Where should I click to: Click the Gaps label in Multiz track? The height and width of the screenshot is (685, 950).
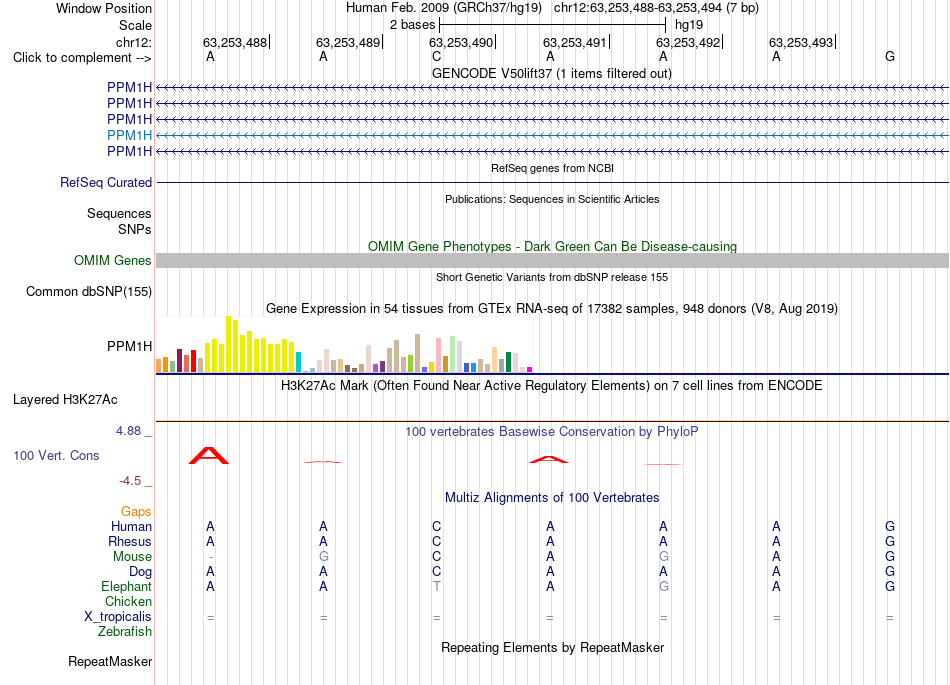(136, 512)
